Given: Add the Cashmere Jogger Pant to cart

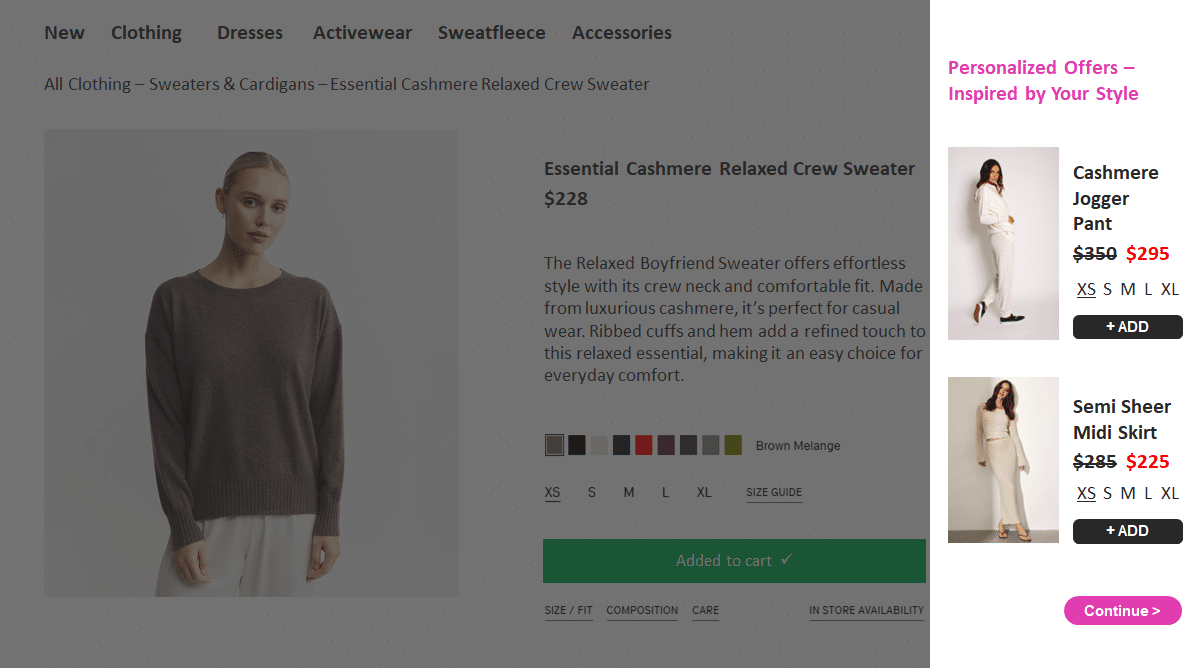Looking at the screenshot, I should (1127, 326).
